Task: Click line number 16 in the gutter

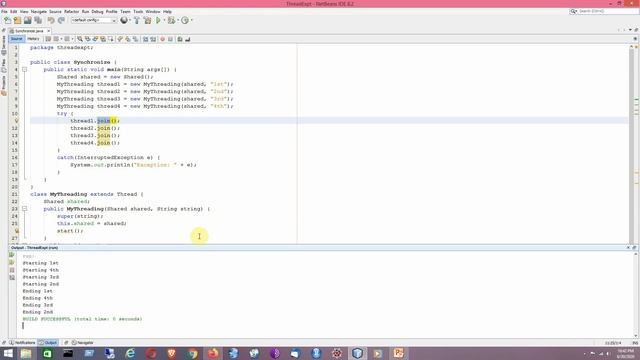Action: [x=15, y=158]
